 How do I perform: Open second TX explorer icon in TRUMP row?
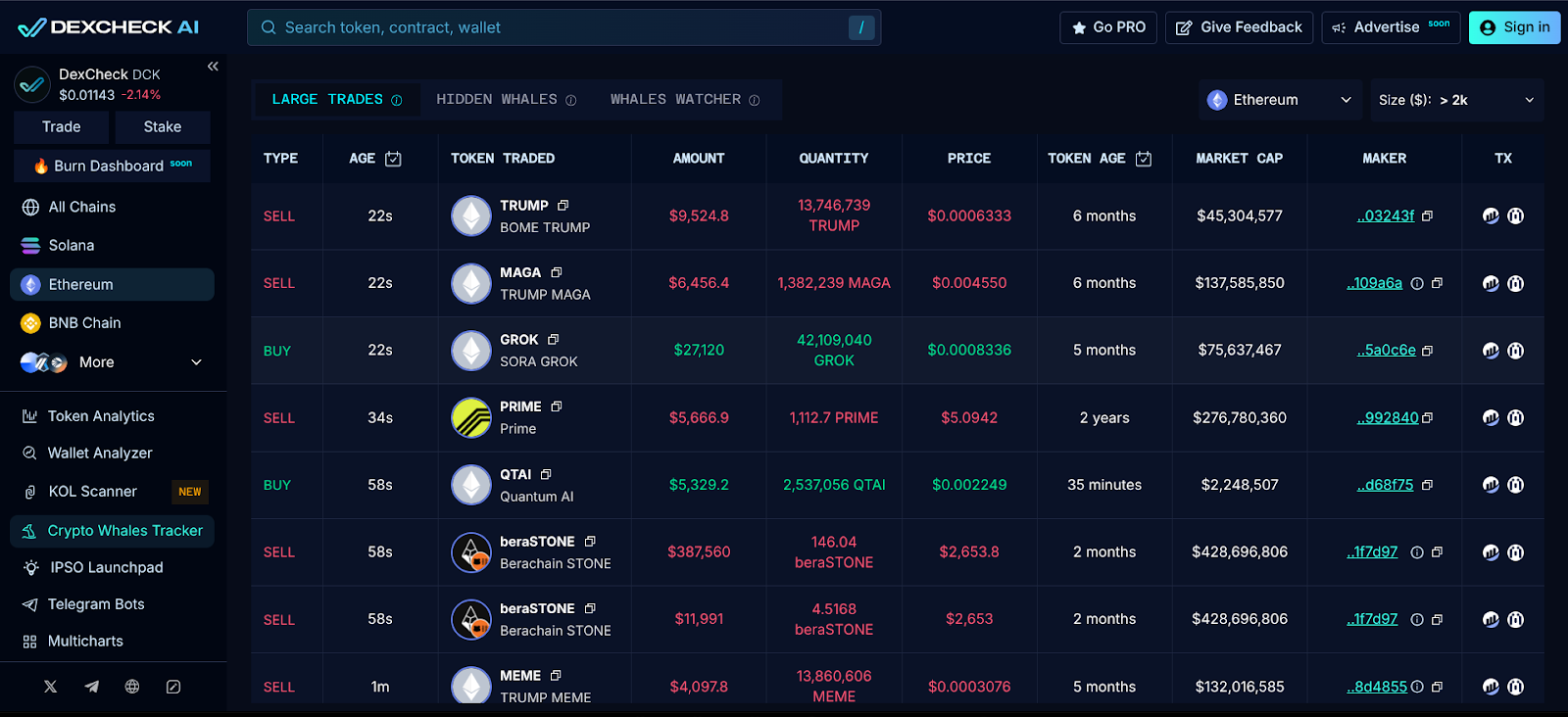(1515, 215)
